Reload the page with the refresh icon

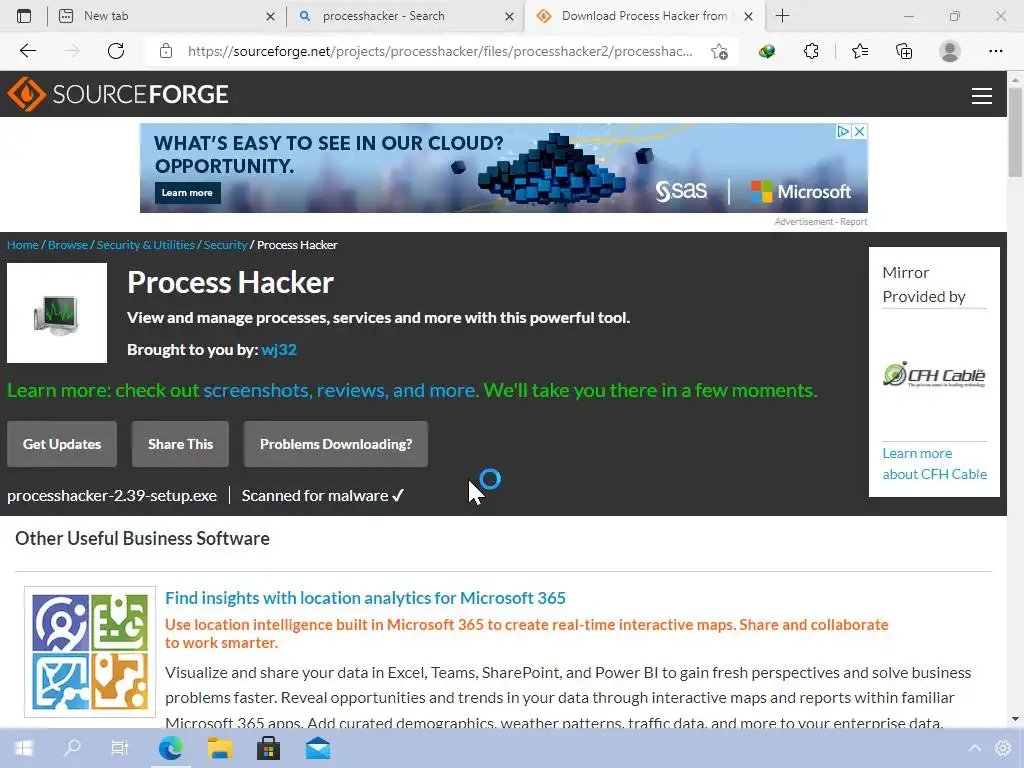pyautogui.click(x=116, y=51)
